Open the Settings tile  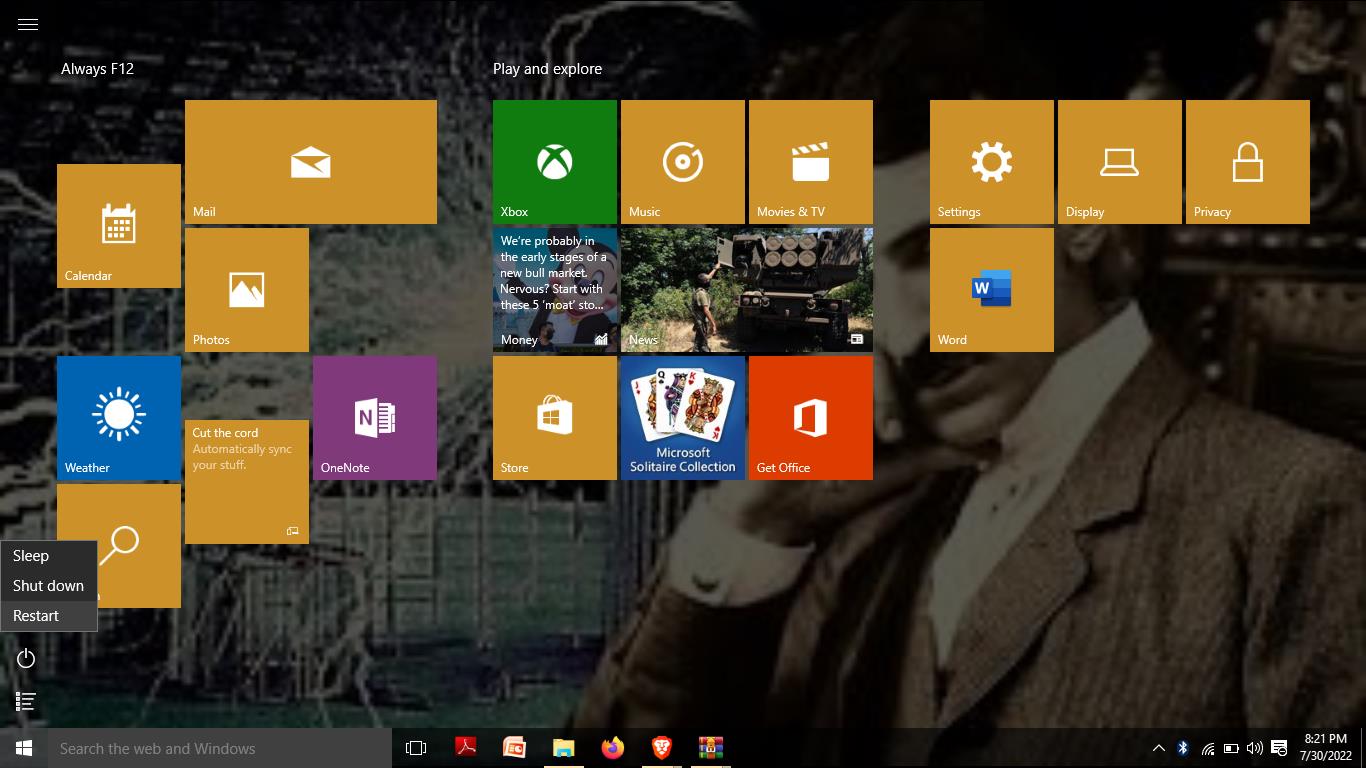[992, 162]
